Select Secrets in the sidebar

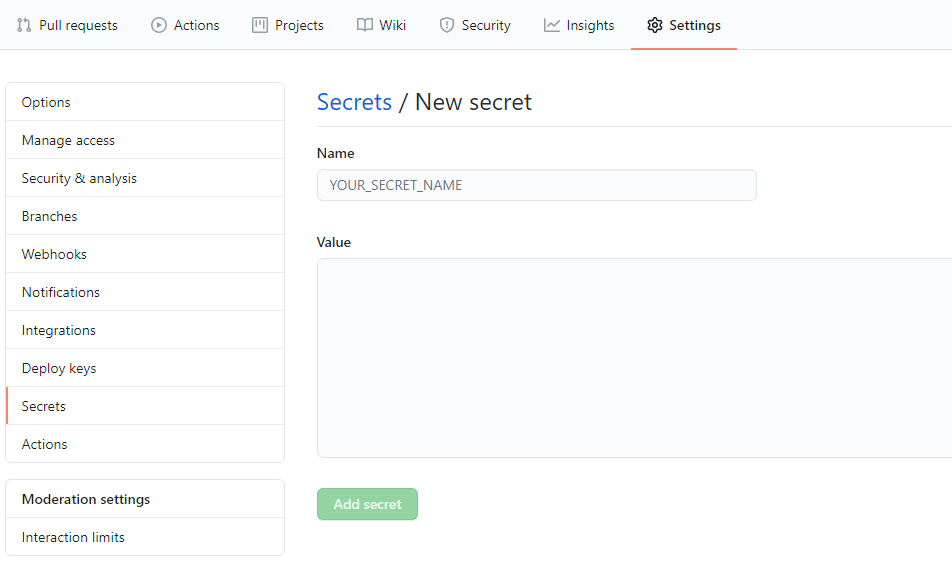pyautogui.click(x=145, y=406)
